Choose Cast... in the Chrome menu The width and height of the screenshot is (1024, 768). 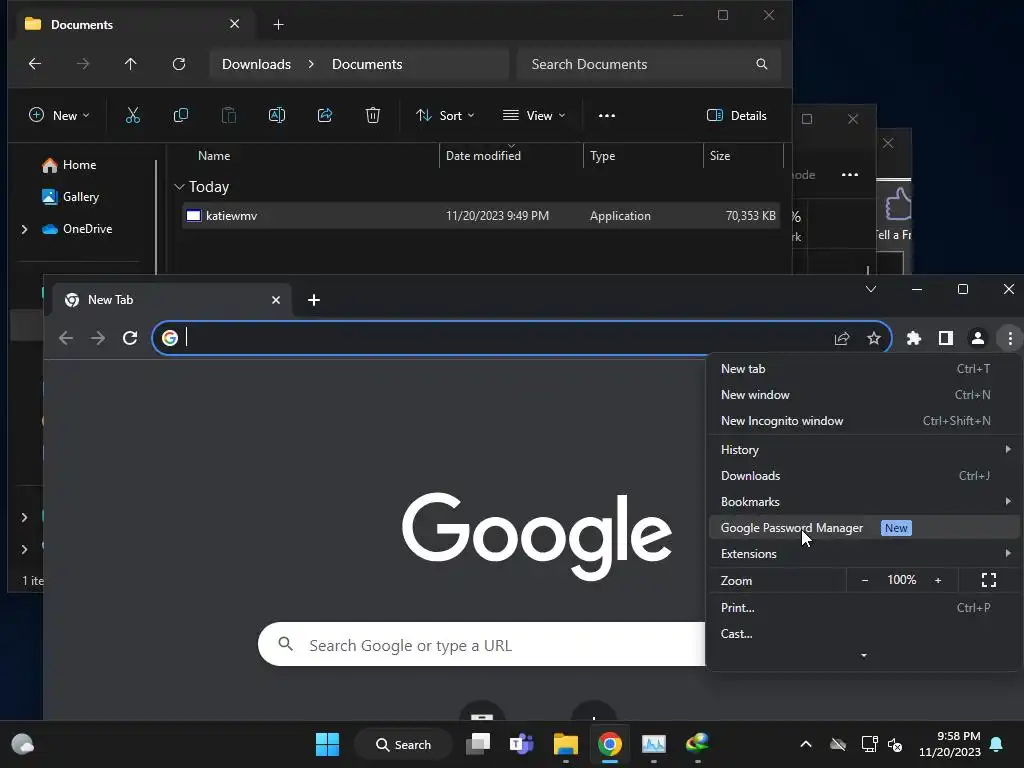pos(864,633)
